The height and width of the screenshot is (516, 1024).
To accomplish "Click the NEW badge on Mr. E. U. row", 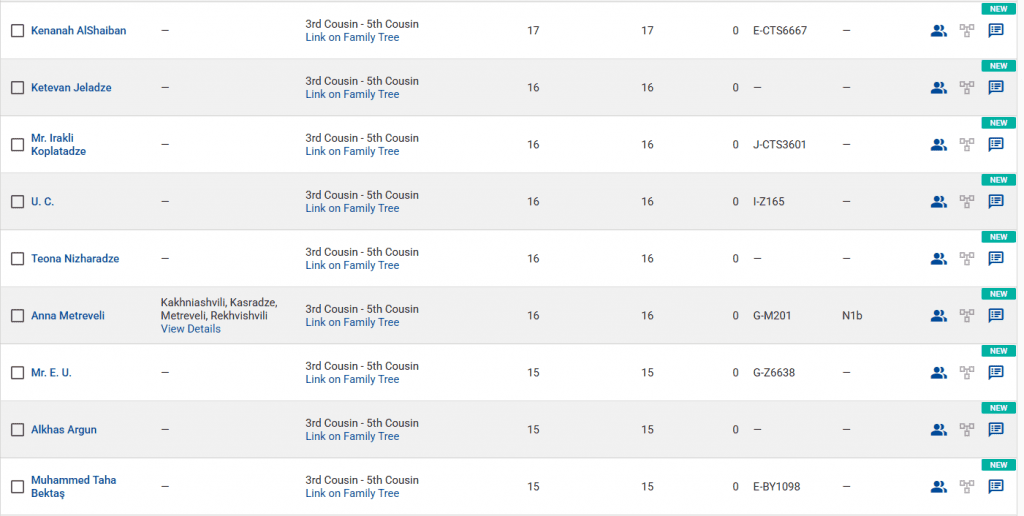I will point(996,351).
